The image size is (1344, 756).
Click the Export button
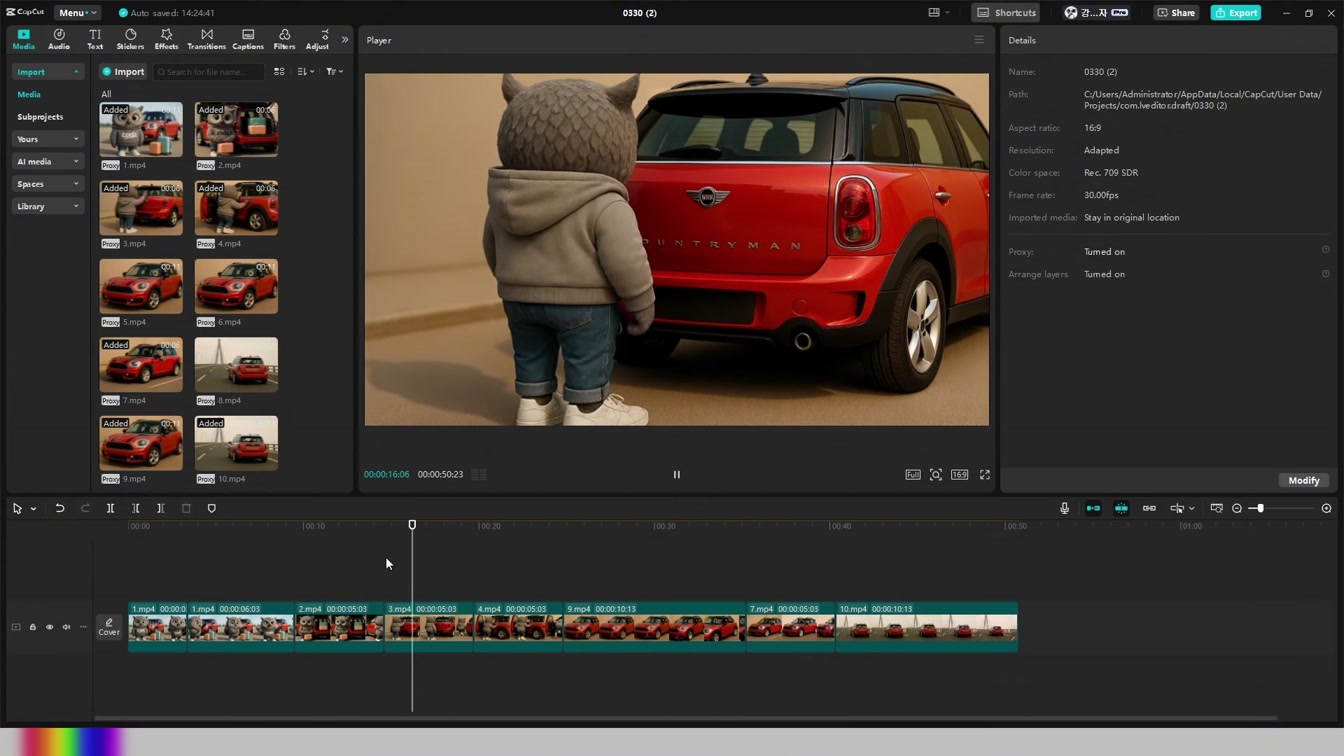pyautogui.click(x=1236, y=13)
